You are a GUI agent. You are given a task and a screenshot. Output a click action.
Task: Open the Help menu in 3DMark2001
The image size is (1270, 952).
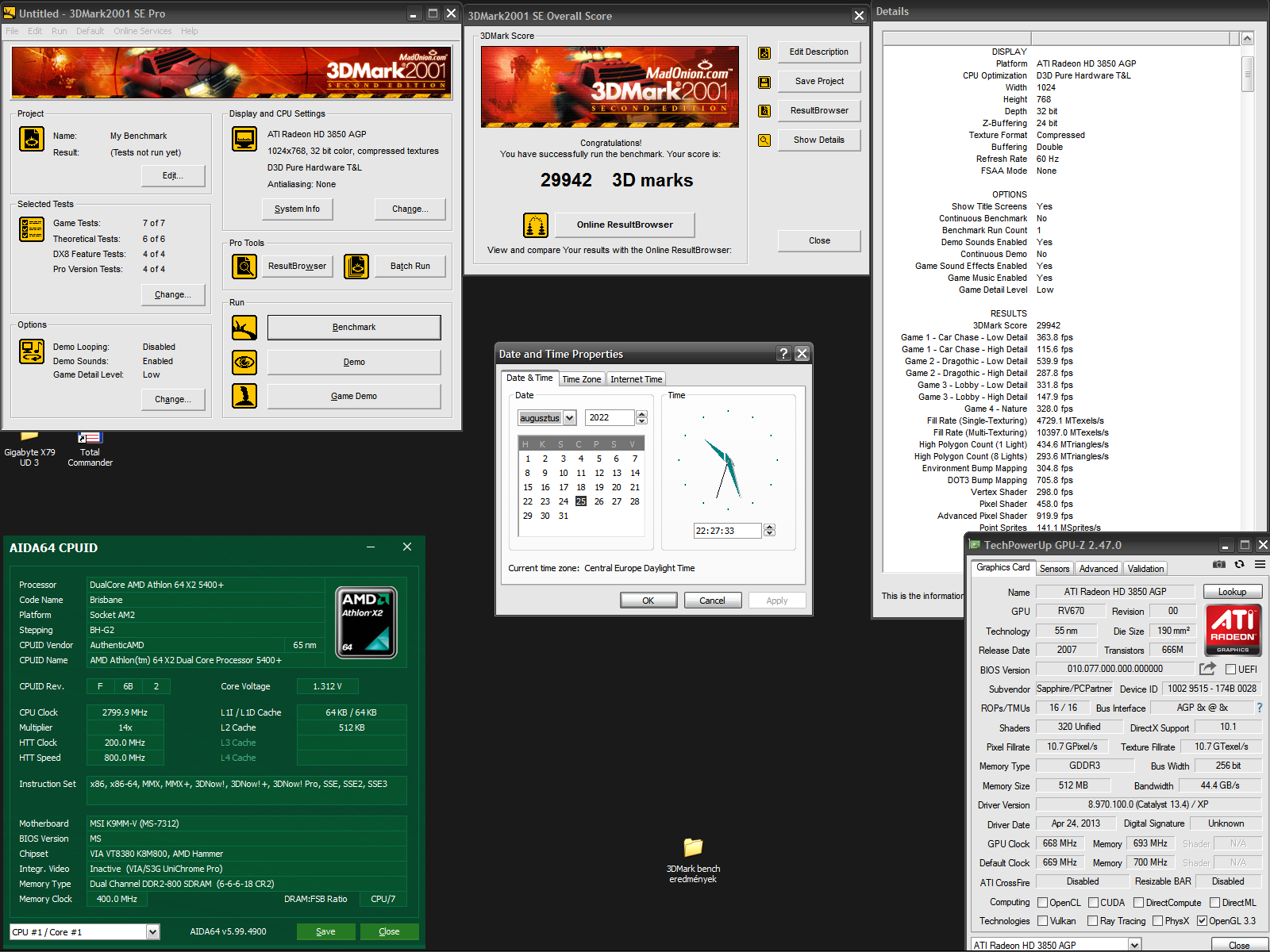coord(189,31)
